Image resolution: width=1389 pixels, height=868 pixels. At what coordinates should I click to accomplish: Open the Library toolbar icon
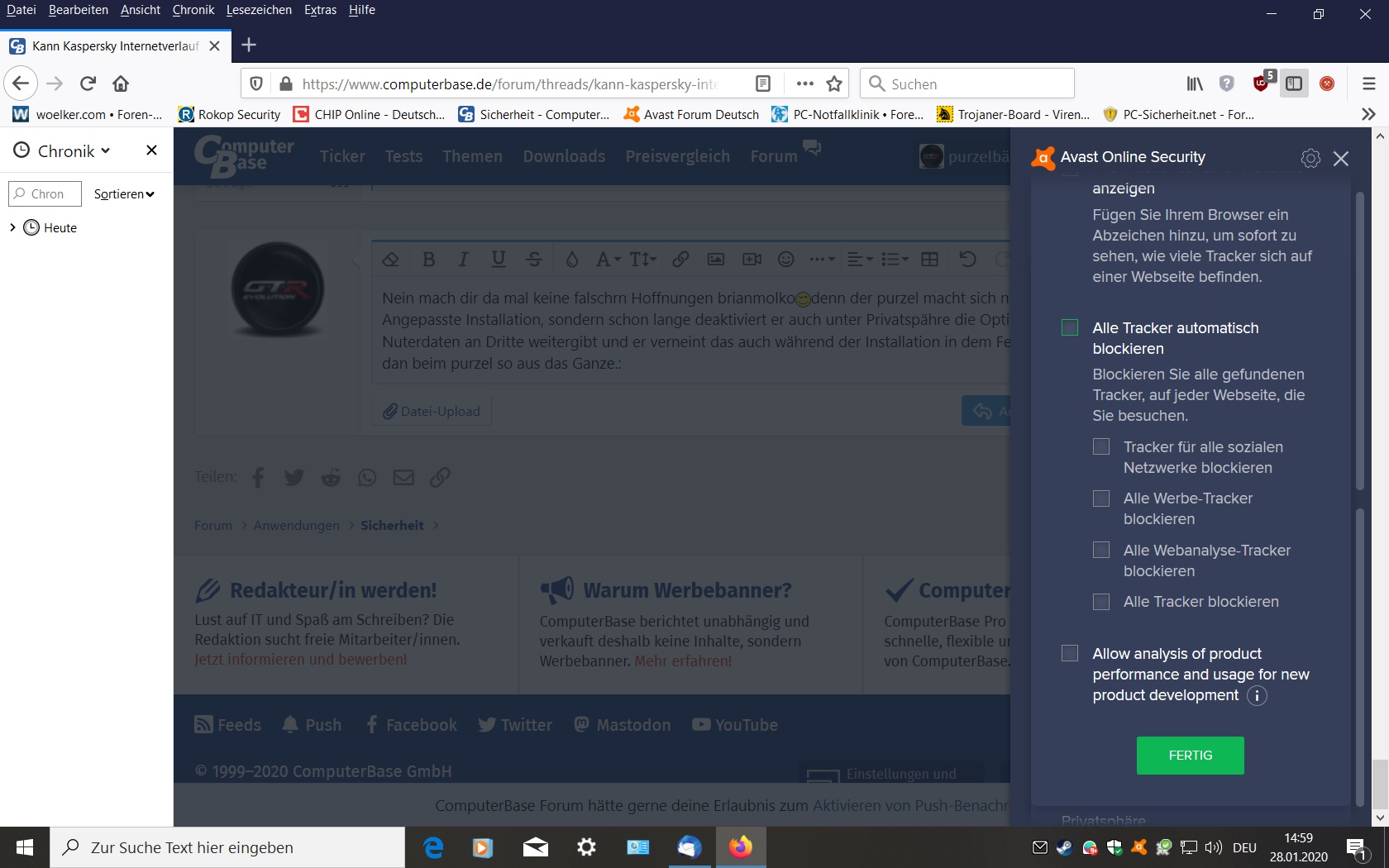tap(1195, 83)
